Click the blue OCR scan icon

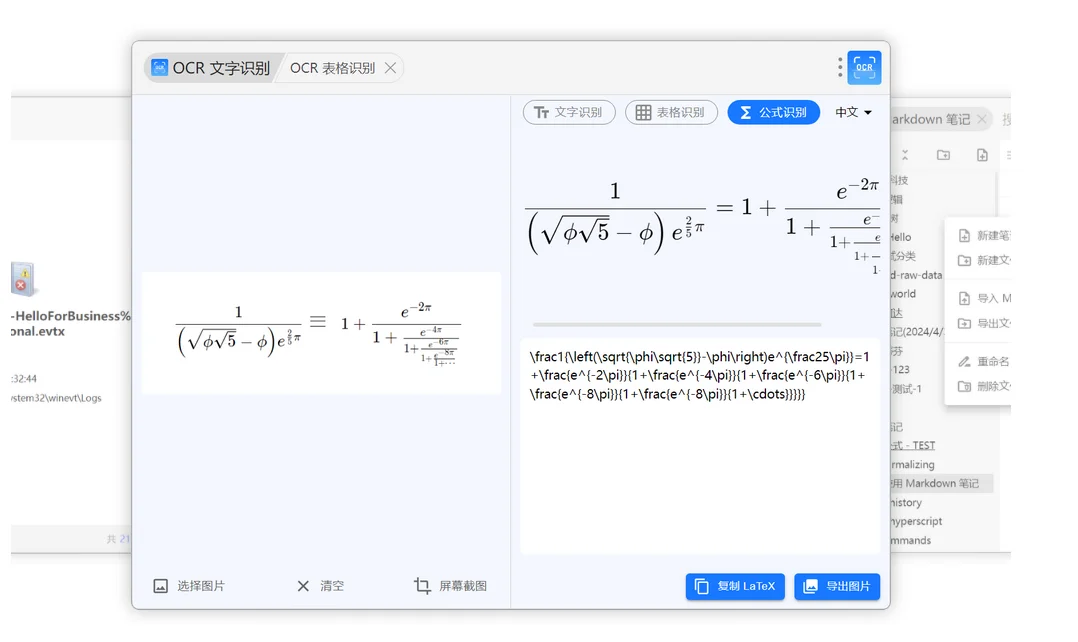point(864,67)
